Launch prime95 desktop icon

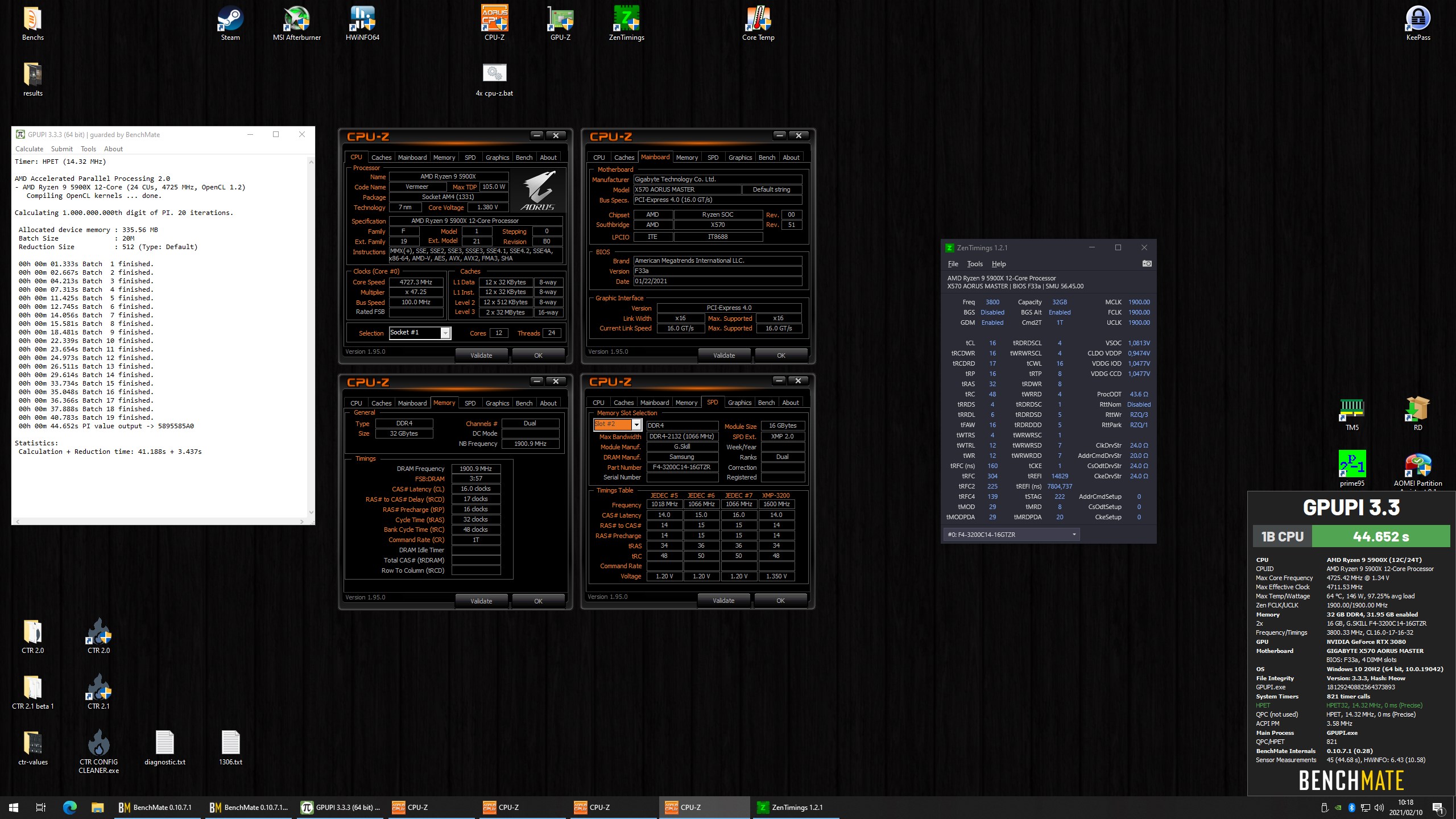point(1352,469)
